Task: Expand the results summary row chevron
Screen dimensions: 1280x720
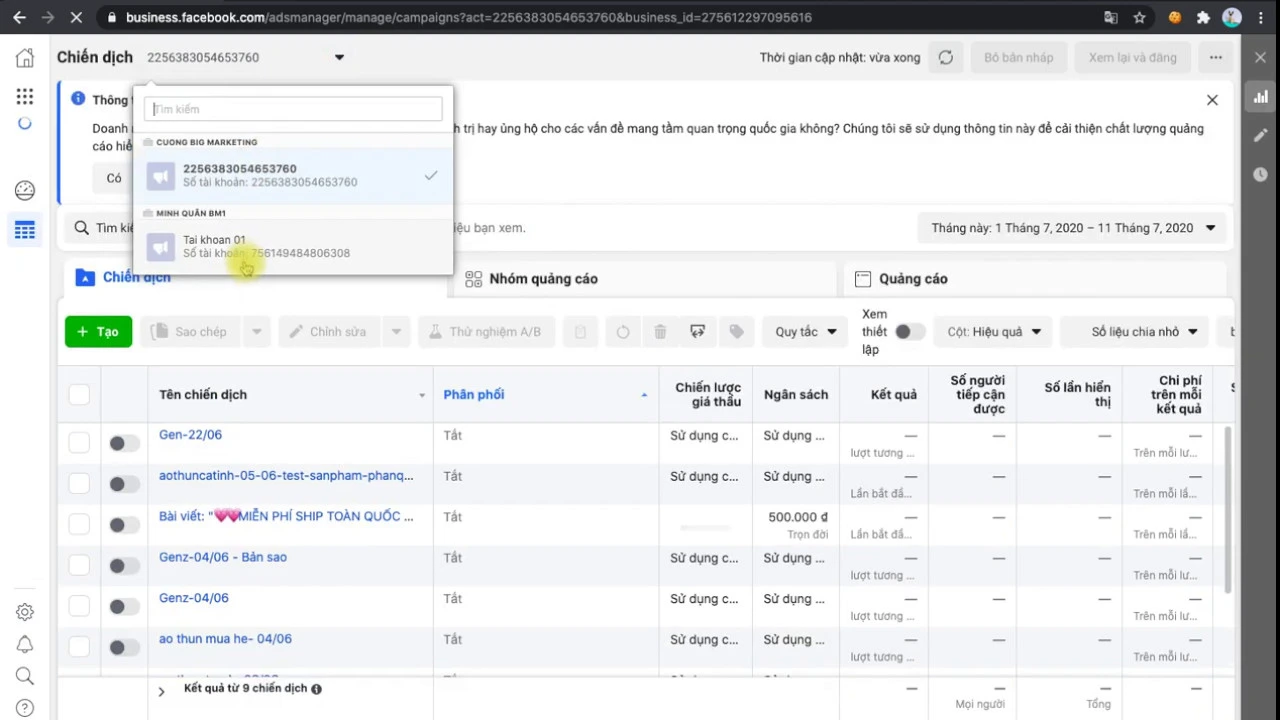Action: [x=161, y=691]
